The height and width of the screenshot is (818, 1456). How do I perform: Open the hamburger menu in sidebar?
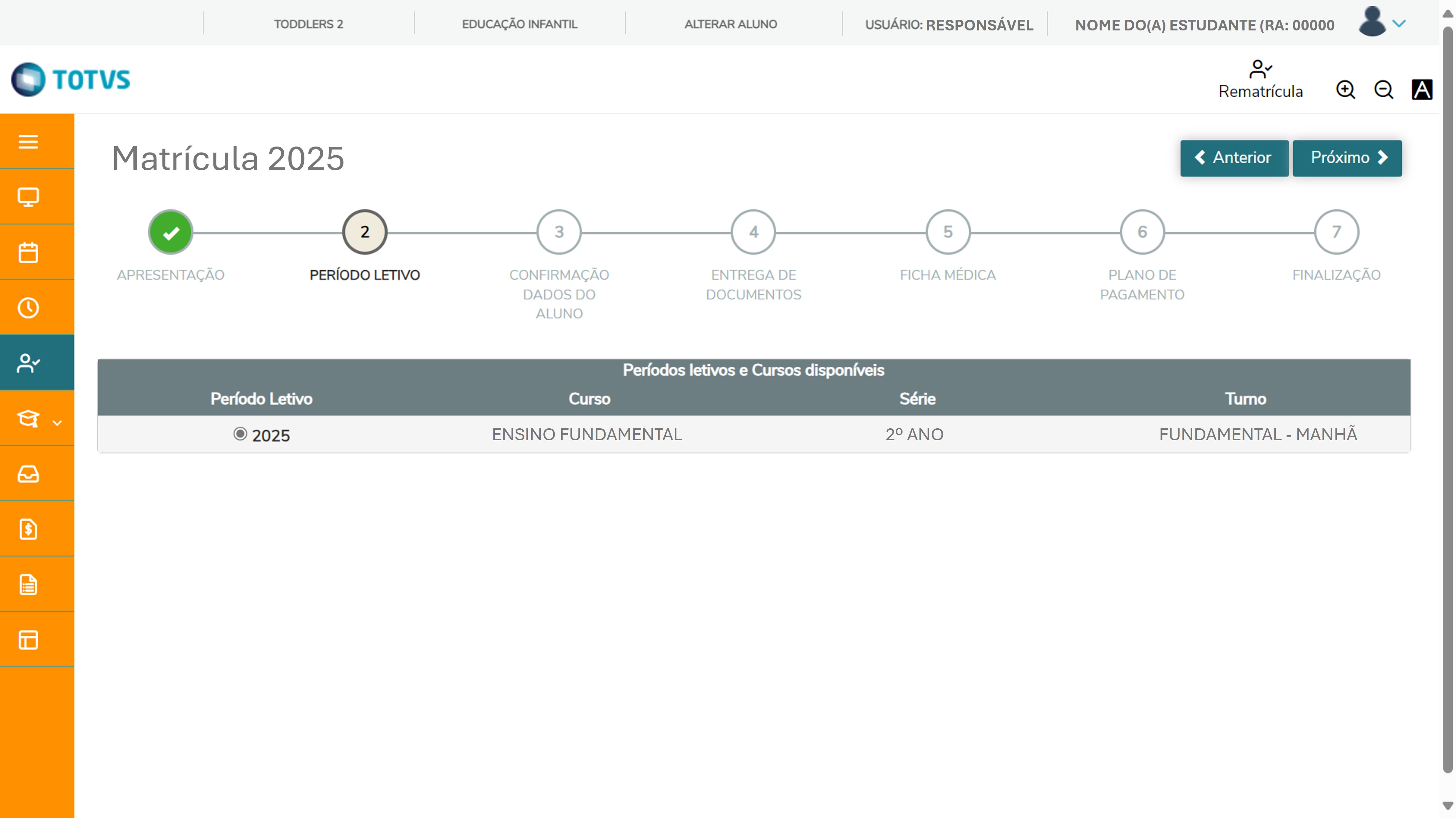click(x=28, y=141)
